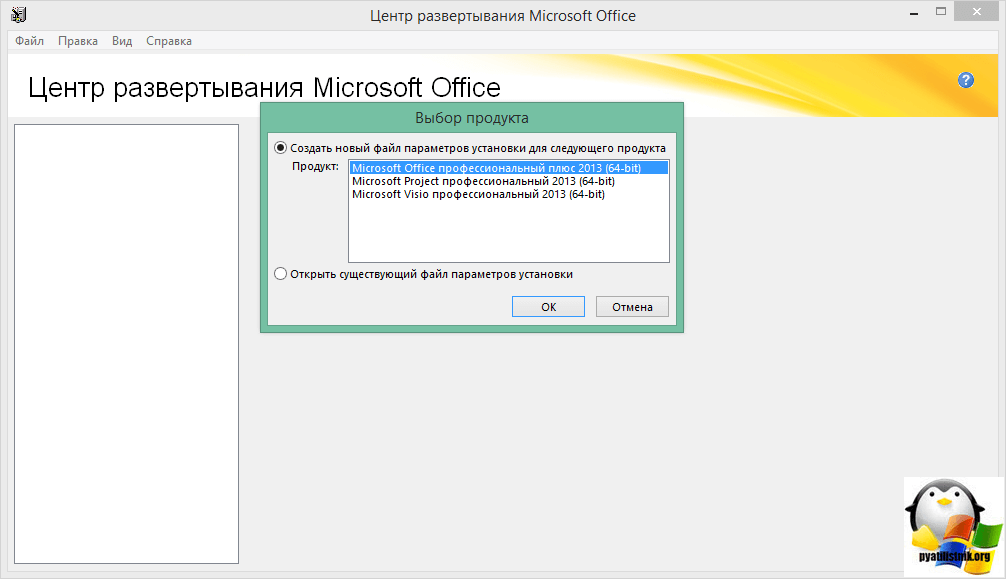
Task: Open the Правка menu
Action: pos(78,41)
